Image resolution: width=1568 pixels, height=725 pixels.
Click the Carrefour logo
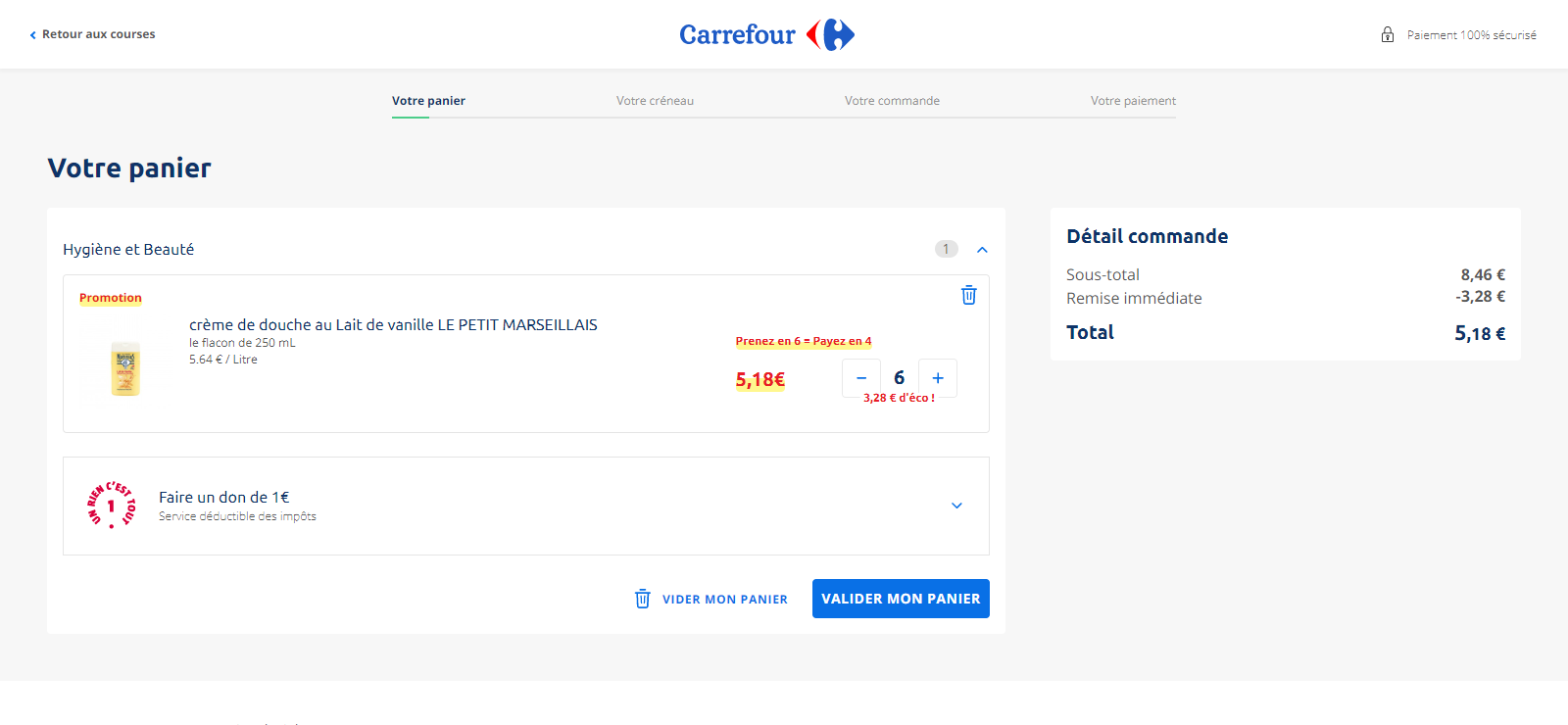[766, 34]
